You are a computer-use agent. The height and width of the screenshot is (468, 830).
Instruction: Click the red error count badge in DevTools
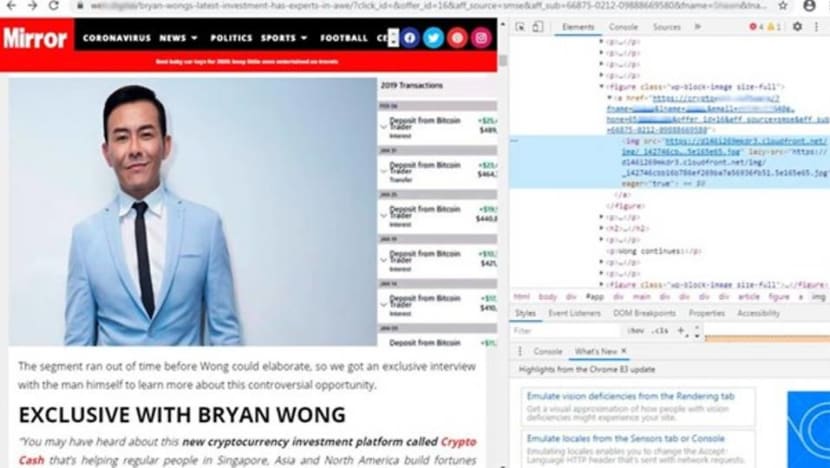tap(756, 27)
